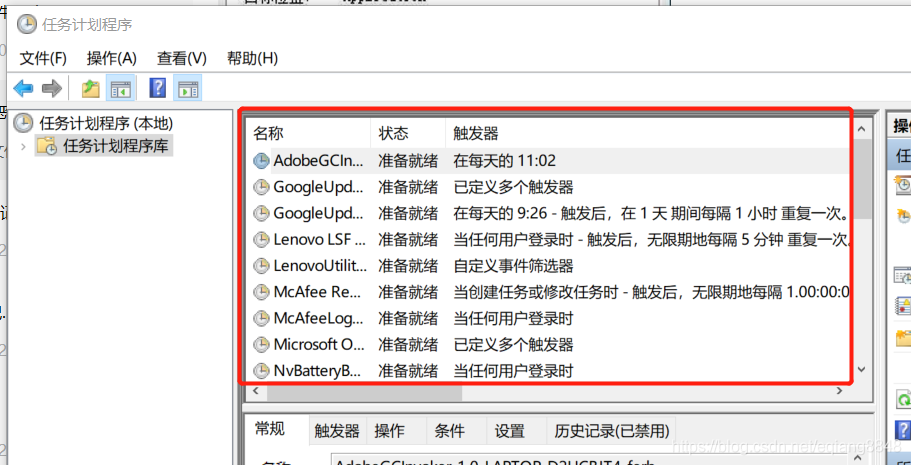The width and height of the screenshot is (911, 465).
Task: Sort by the 状态 column header
Action: (408, 134)
